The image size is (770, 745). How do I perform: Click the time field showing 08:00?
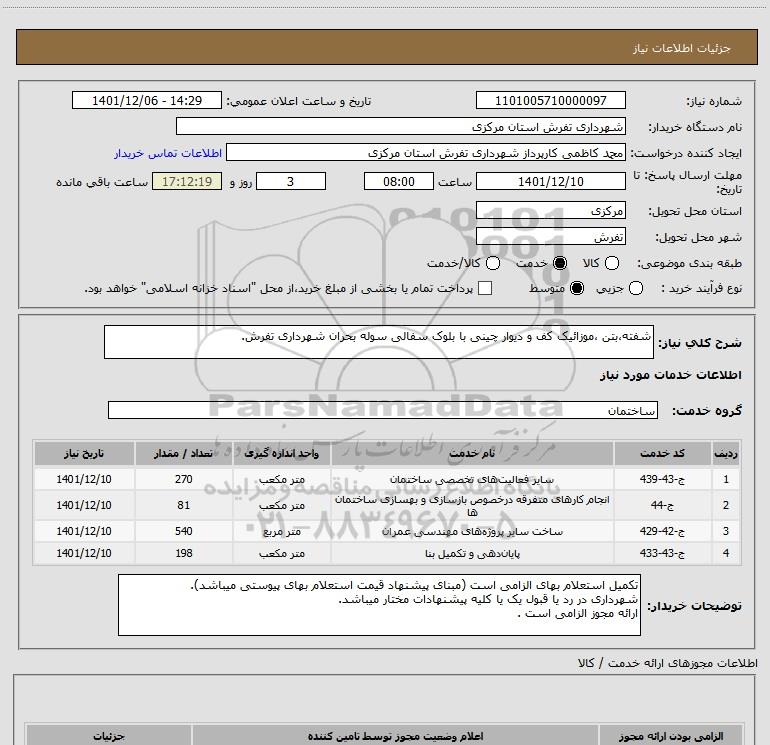[399, 181]
